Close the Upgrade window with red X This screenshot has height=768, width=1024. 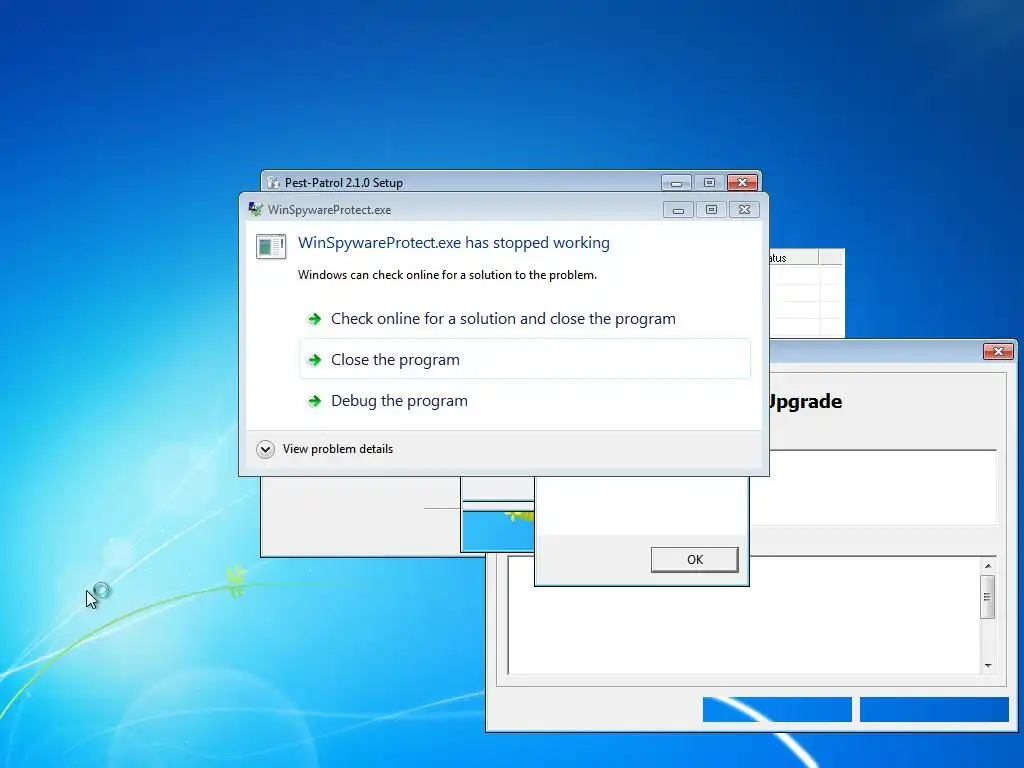998,351
